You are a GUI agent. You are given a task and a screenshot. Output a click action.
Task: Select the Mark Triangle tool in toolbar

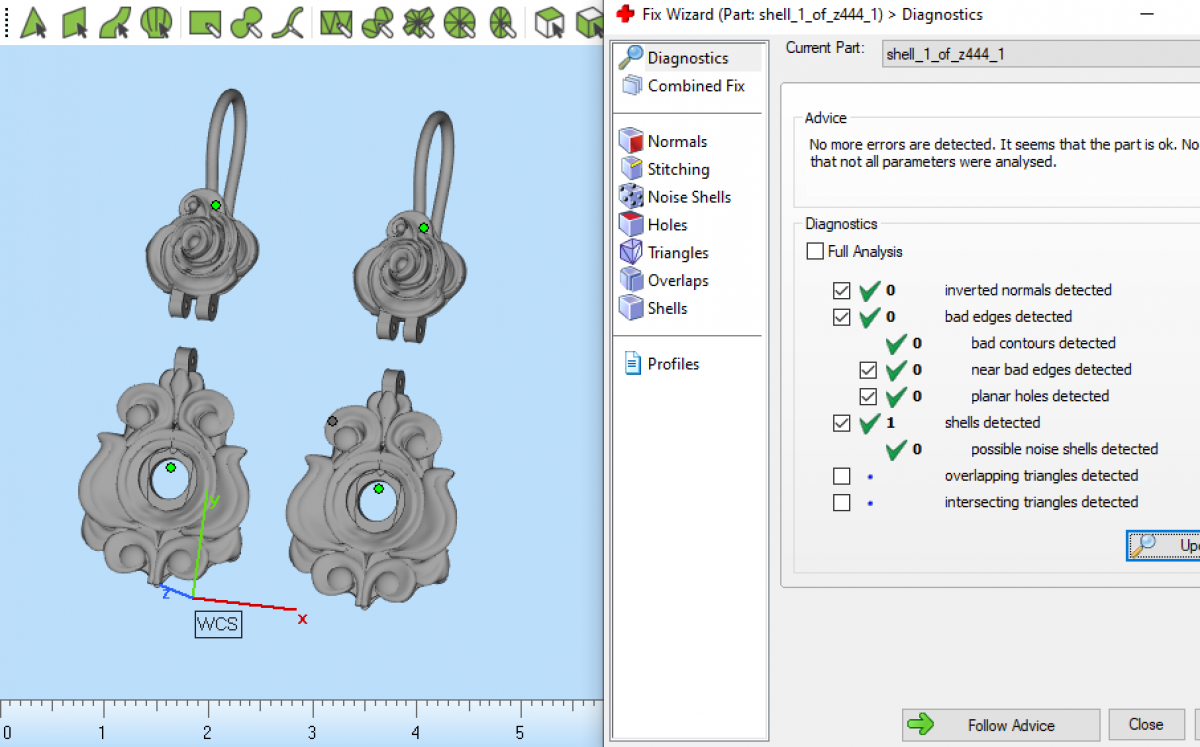33,22
